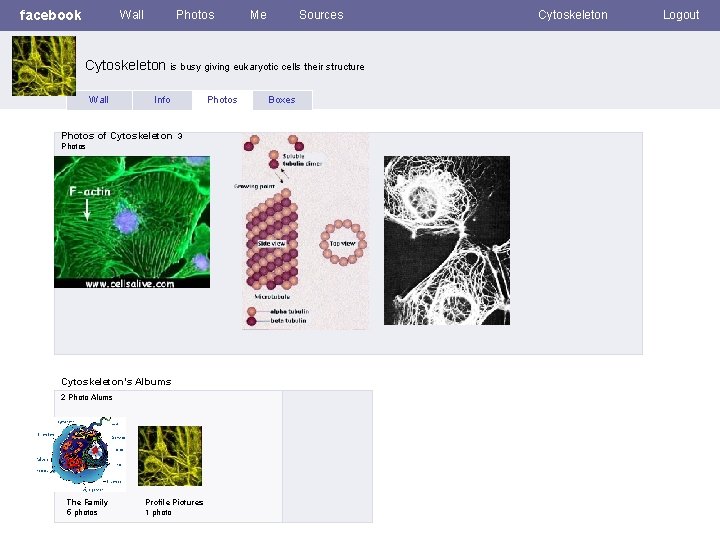
Task: Click the Profile Pictures album title
Action: 174,502
